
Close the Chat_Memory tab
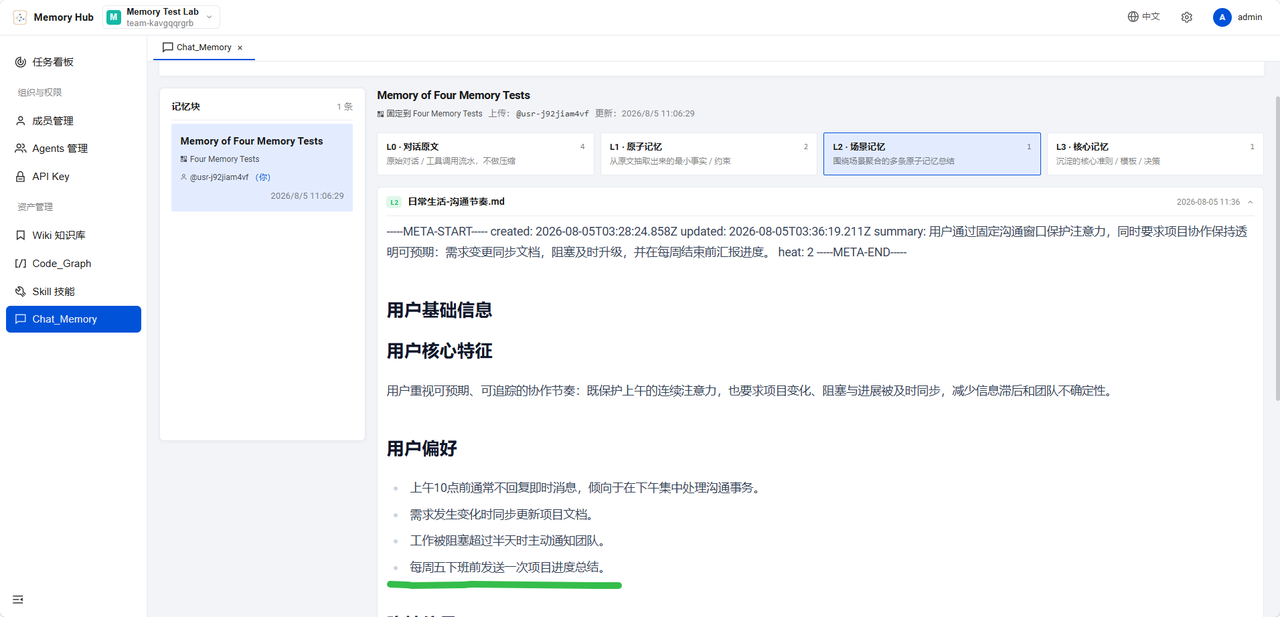(x=240, y=47)
